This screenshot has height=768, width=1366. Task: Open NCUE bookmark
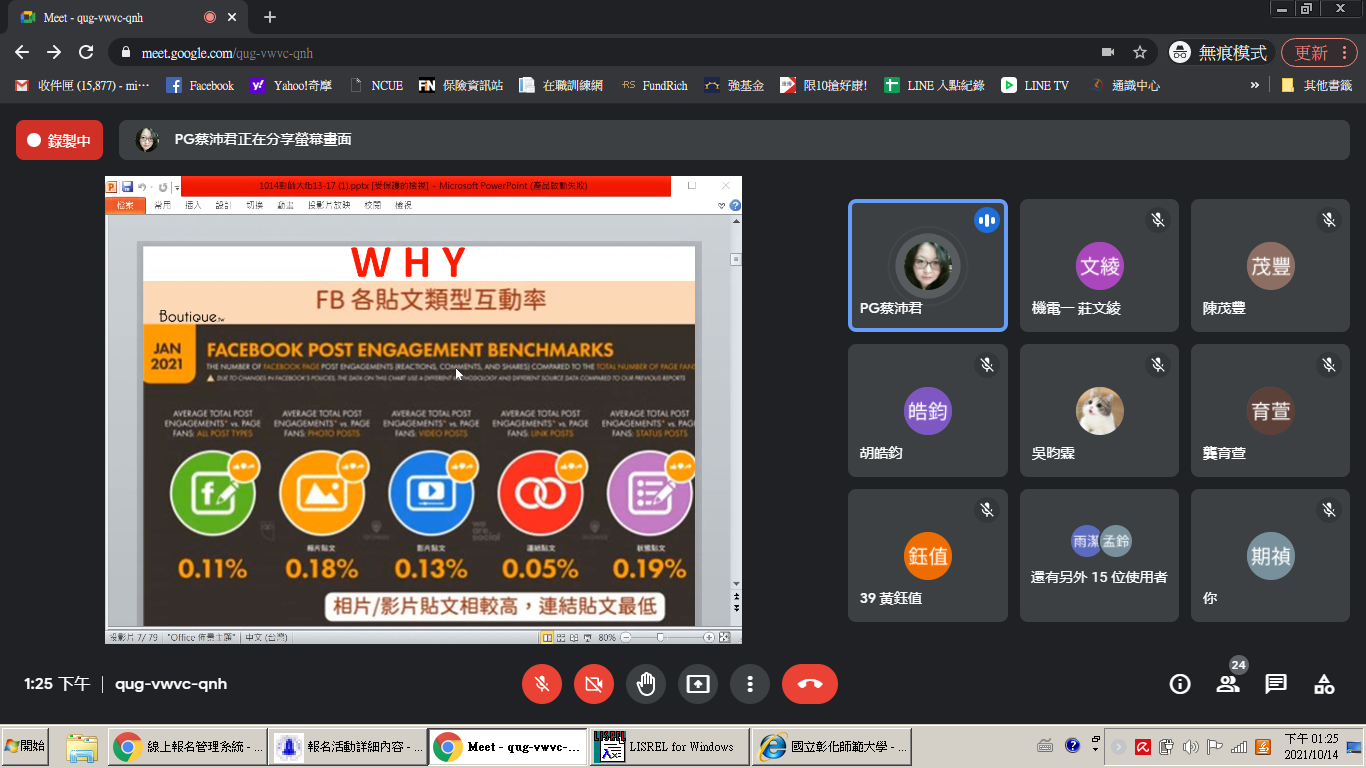click(376, 86)
